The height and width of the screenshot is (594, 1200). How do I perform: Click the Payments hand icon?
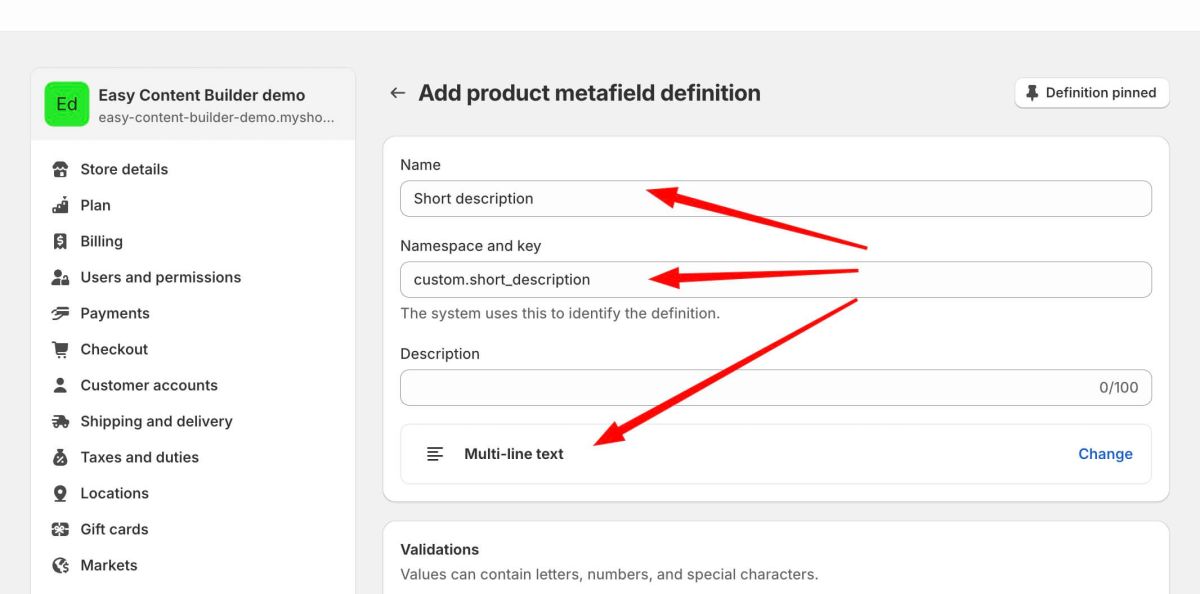[60, 313]
